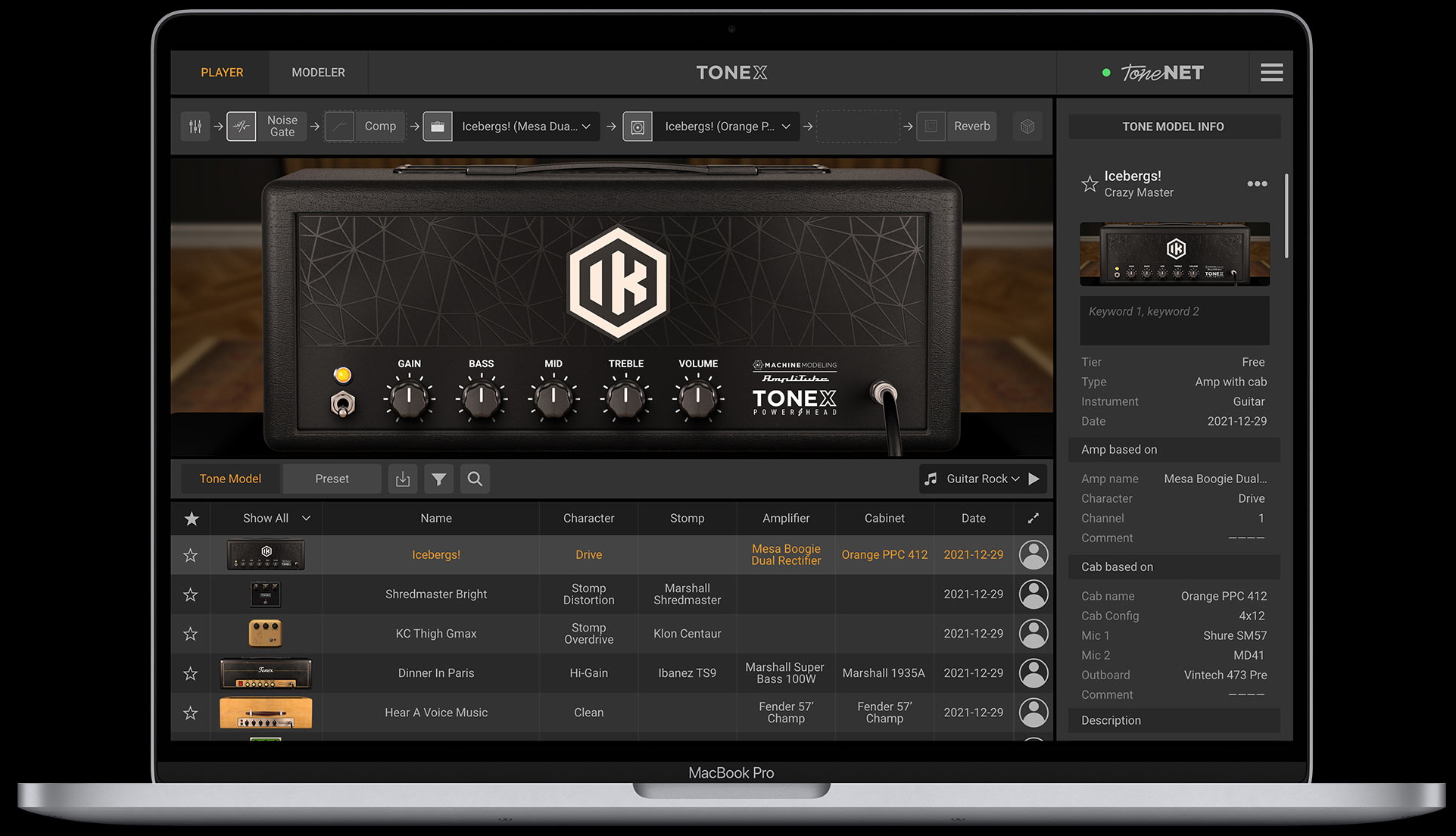1456x836 pixels.
Task: Click the GAIN knob on amp
Action: (409, 399)
